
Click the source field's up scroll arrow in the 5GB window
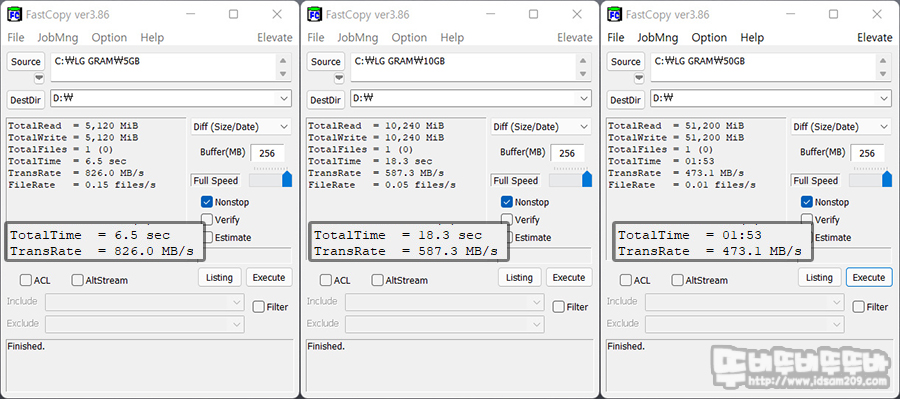click(282, 61)
